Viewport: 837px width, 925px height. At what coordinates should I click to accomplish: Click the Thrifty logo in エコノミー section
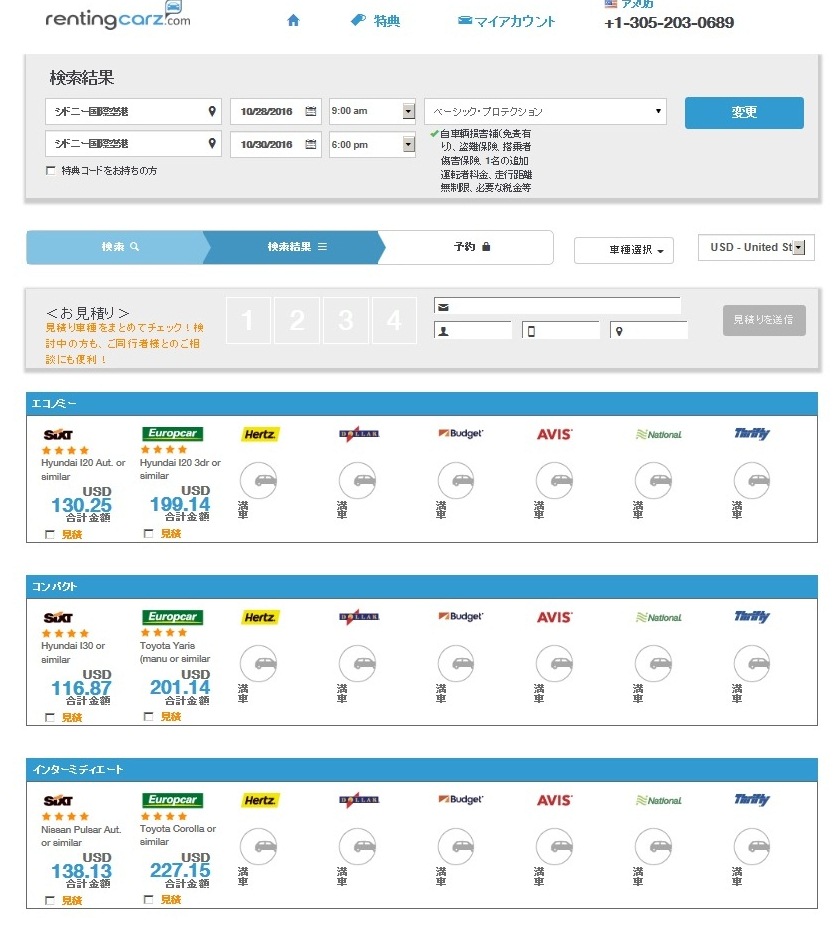point(751,434)
